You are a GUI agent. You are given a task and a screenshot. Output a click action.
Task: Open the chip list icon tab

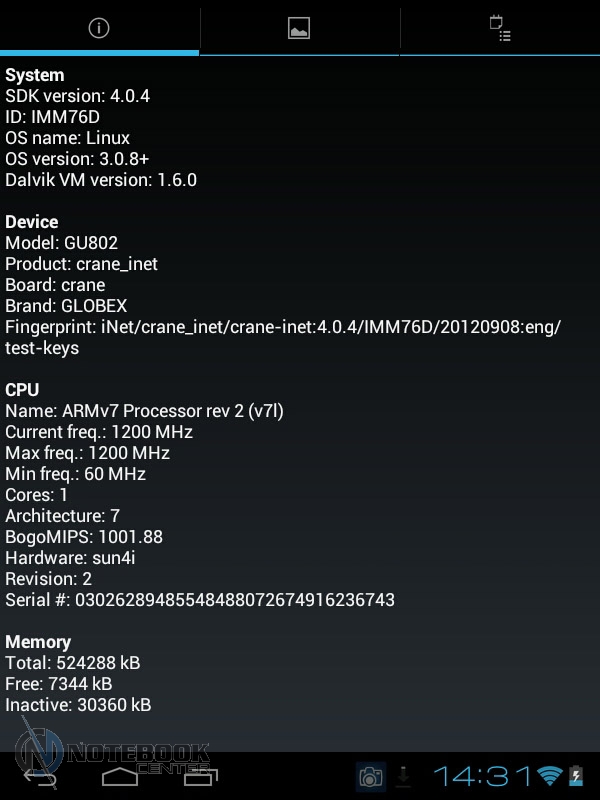pos(500,28)
